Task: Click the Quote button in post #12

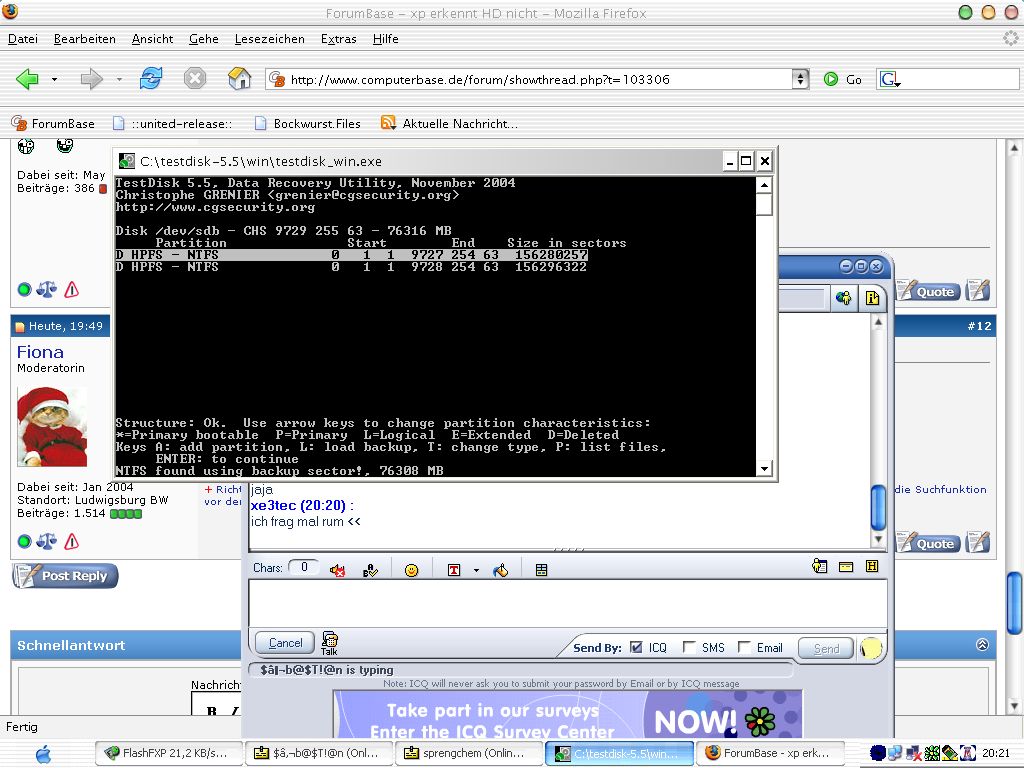Action: (928, 543)
